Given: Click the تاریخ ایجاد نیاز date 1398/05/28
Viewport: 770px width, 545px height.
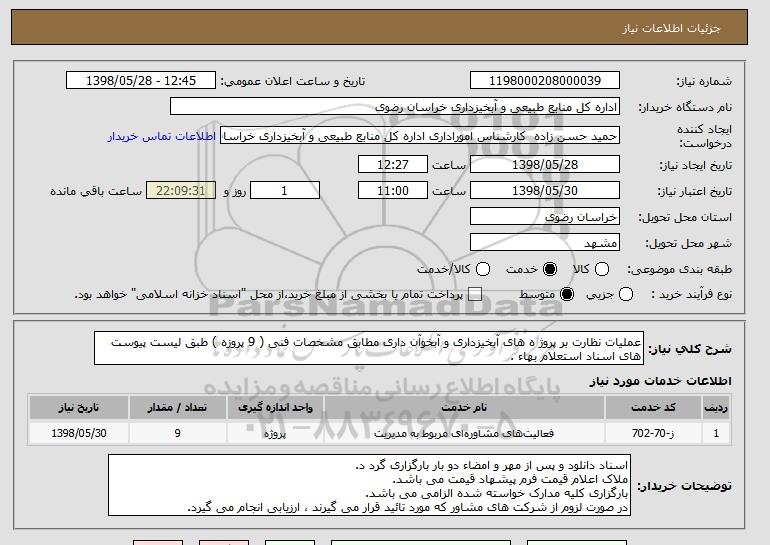Looking at the screenshot, I should coord(545,164).
